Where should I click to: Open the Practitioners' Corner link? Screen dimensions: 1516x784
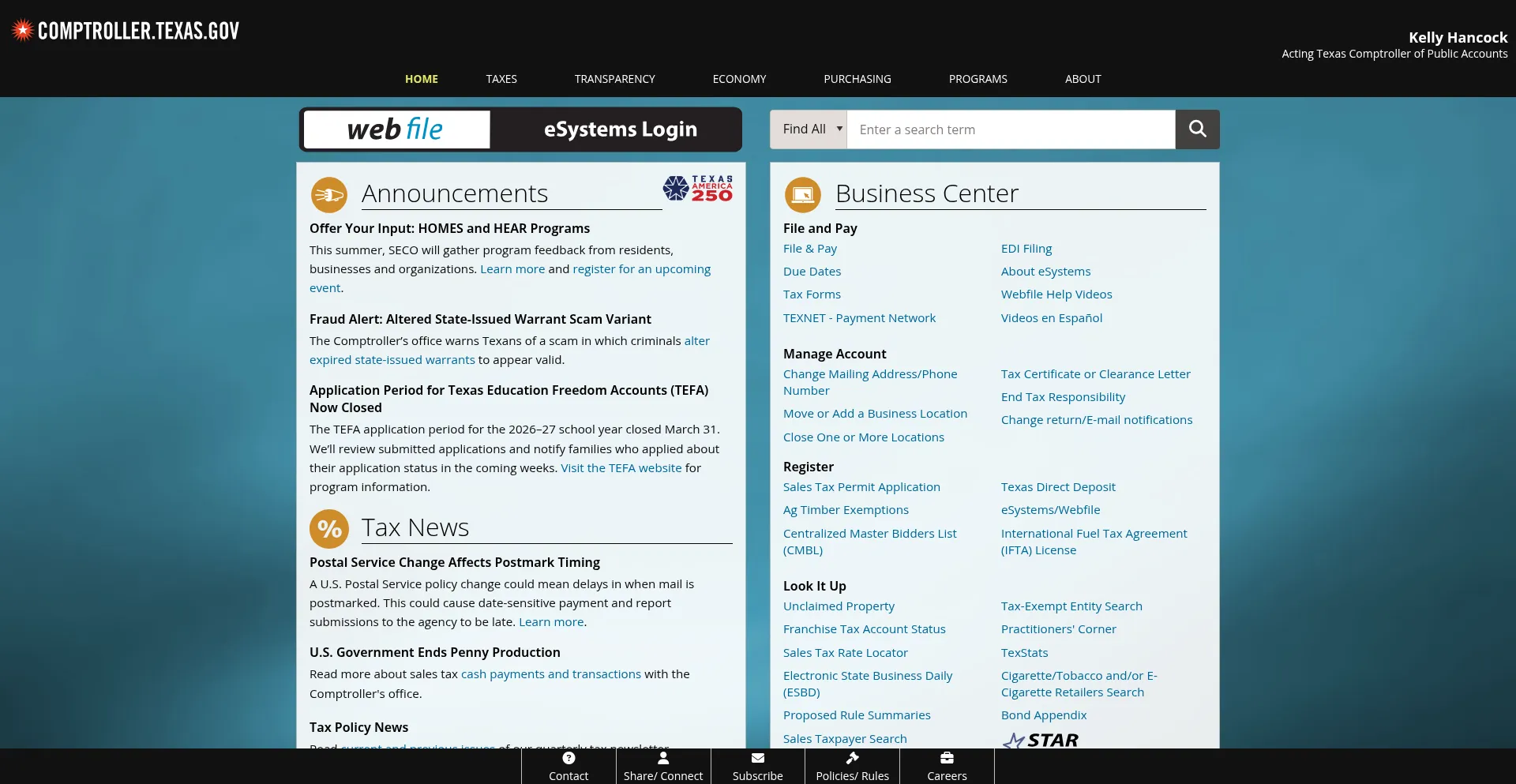pos(1059,629)
